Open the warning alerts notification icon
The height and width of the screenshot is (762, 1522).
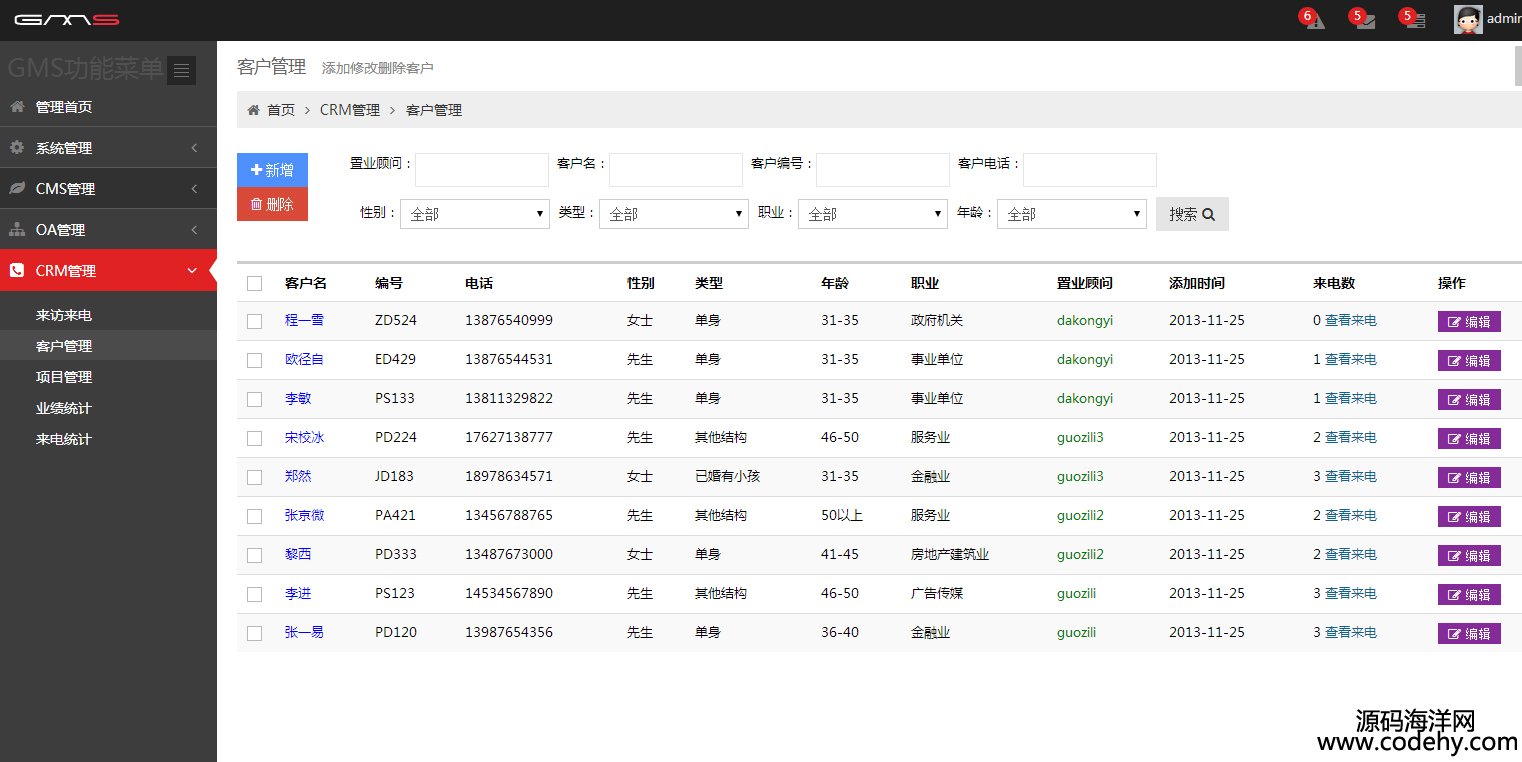pyautogui.click(x=1314, y=20)
